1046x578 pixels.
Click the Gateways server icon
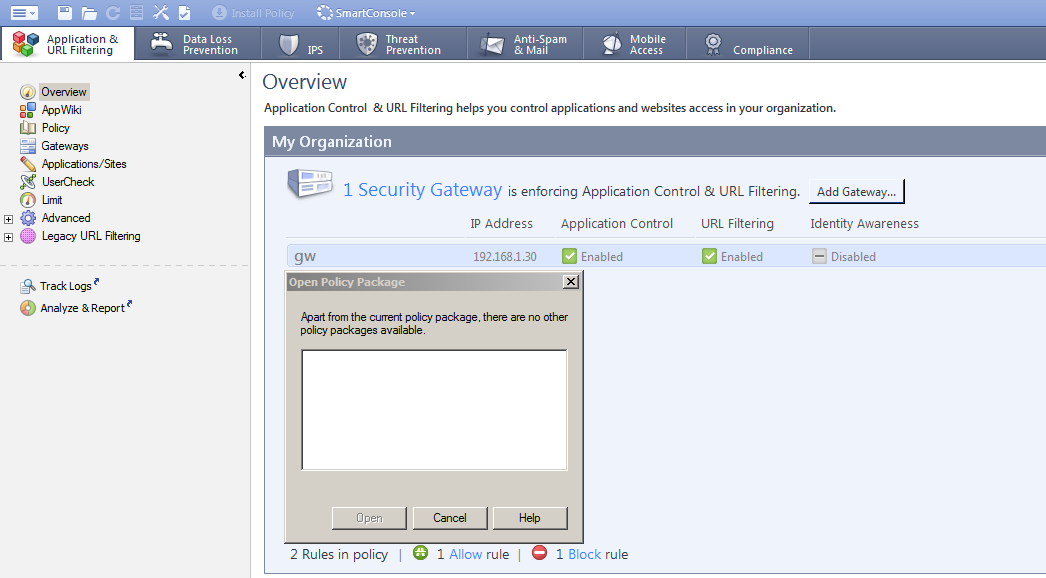click(x=27, y=146)
